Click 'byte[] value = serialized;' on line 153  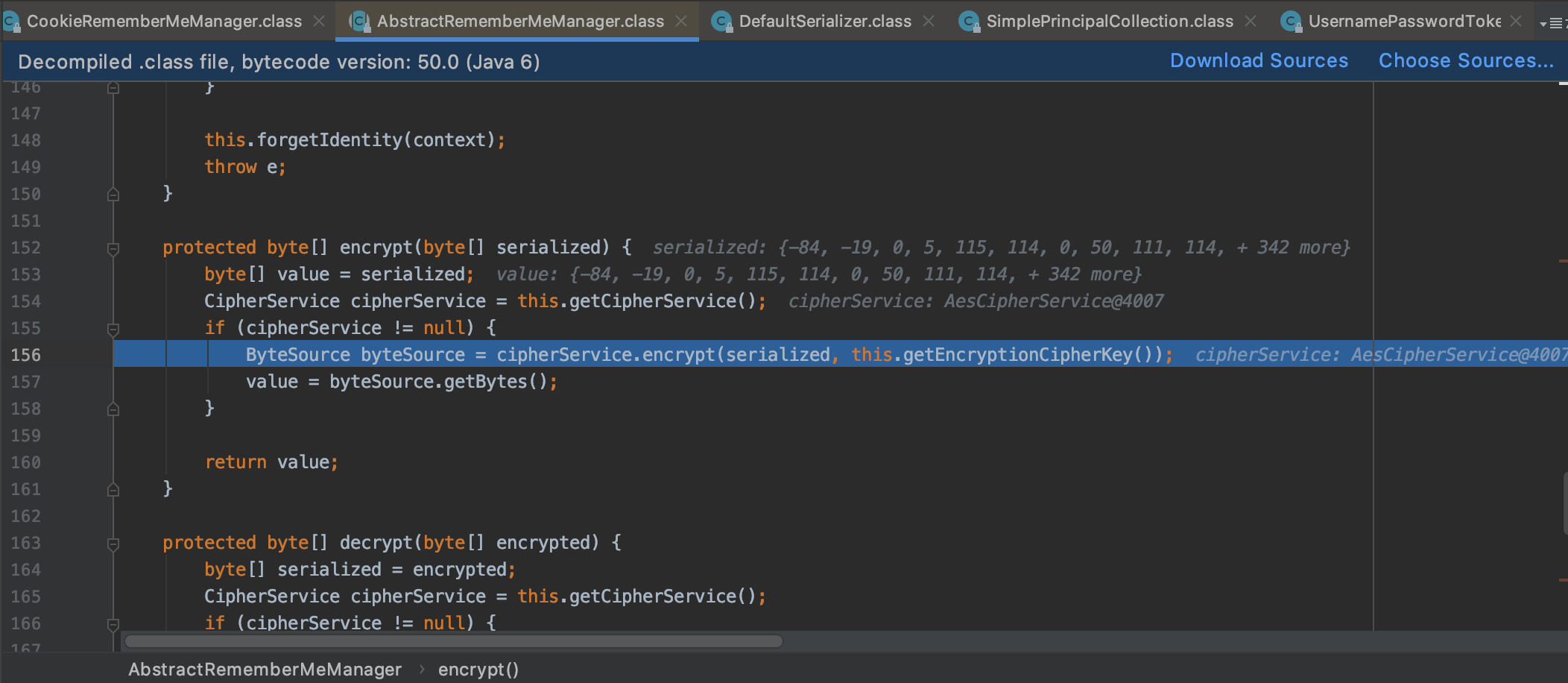[339, 274]
